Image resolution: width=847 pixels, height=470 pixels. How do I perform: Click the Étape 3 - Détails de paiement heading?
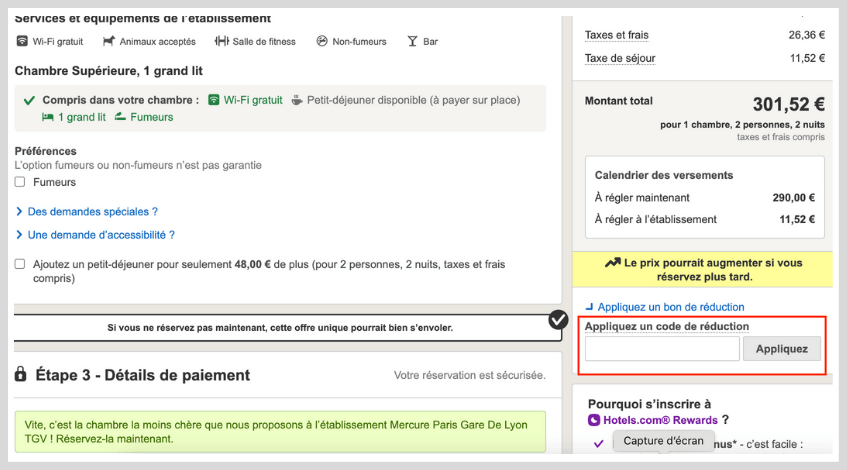click(x=143, y=375)
